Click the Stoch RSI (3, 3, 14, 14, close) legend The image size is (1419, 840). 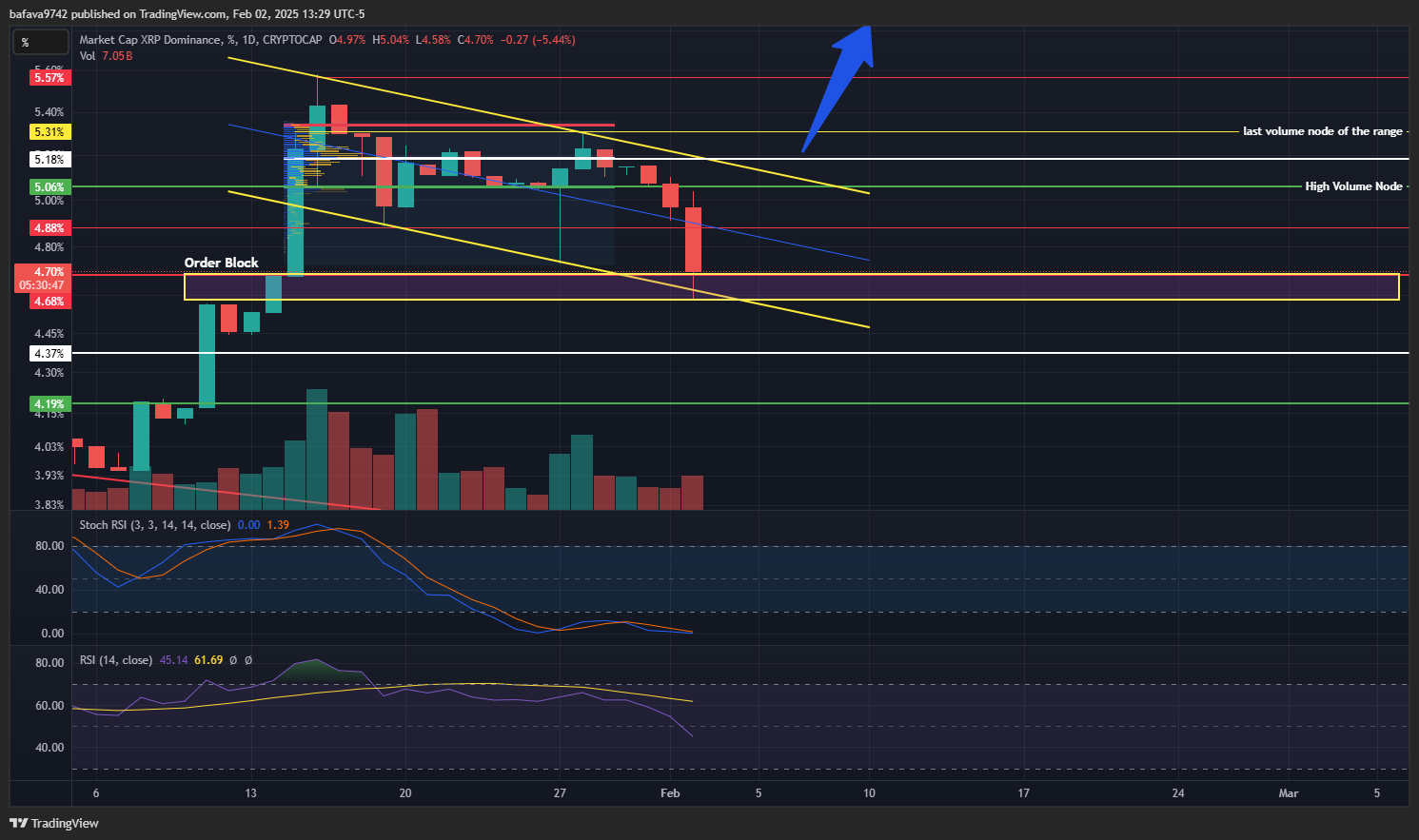[x=155, y=525]
